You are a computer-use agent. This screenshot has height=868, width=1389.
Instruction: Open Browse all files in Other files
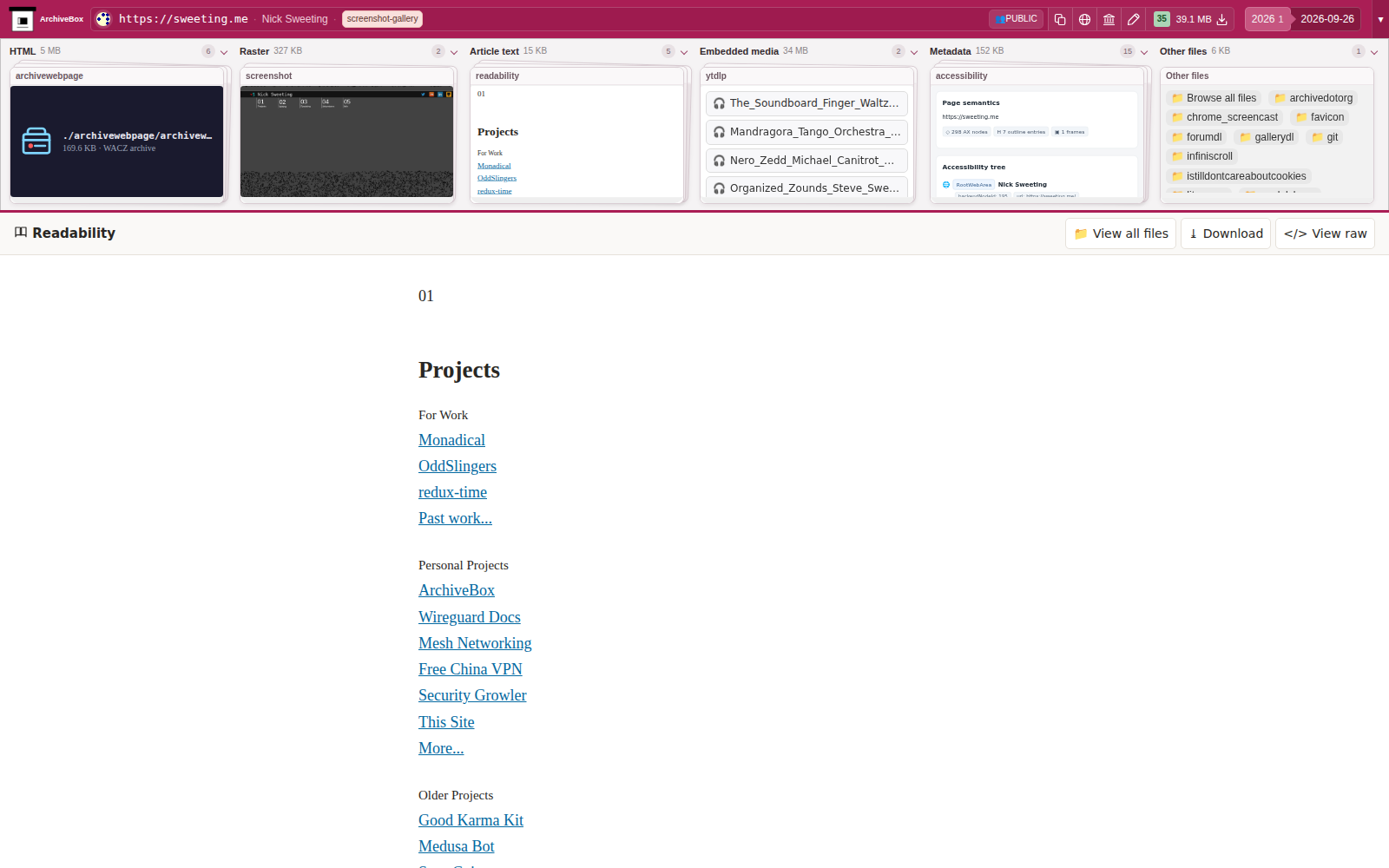[1213, 98]
